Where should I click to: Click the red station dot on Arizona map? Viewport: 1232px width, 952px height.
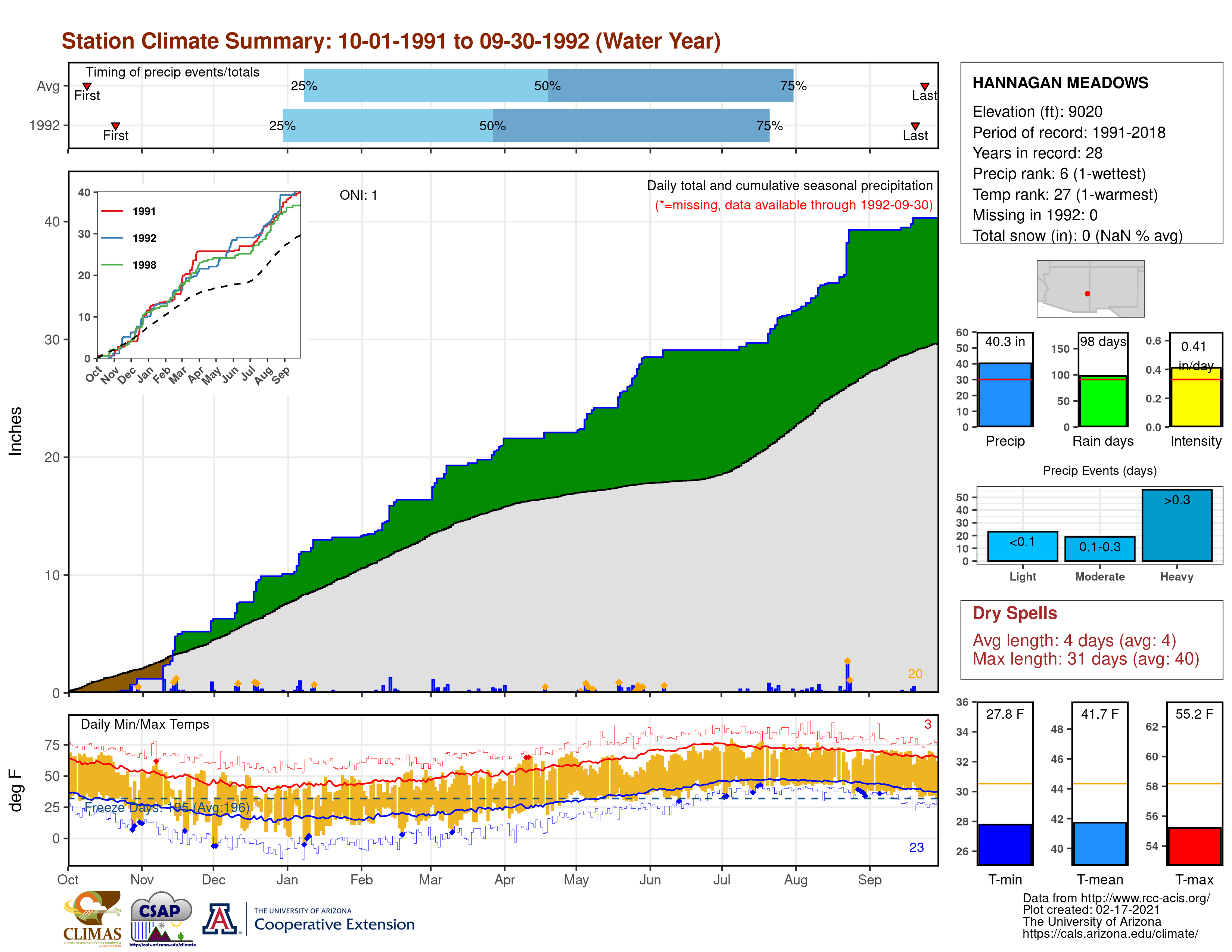(1087, 294)
